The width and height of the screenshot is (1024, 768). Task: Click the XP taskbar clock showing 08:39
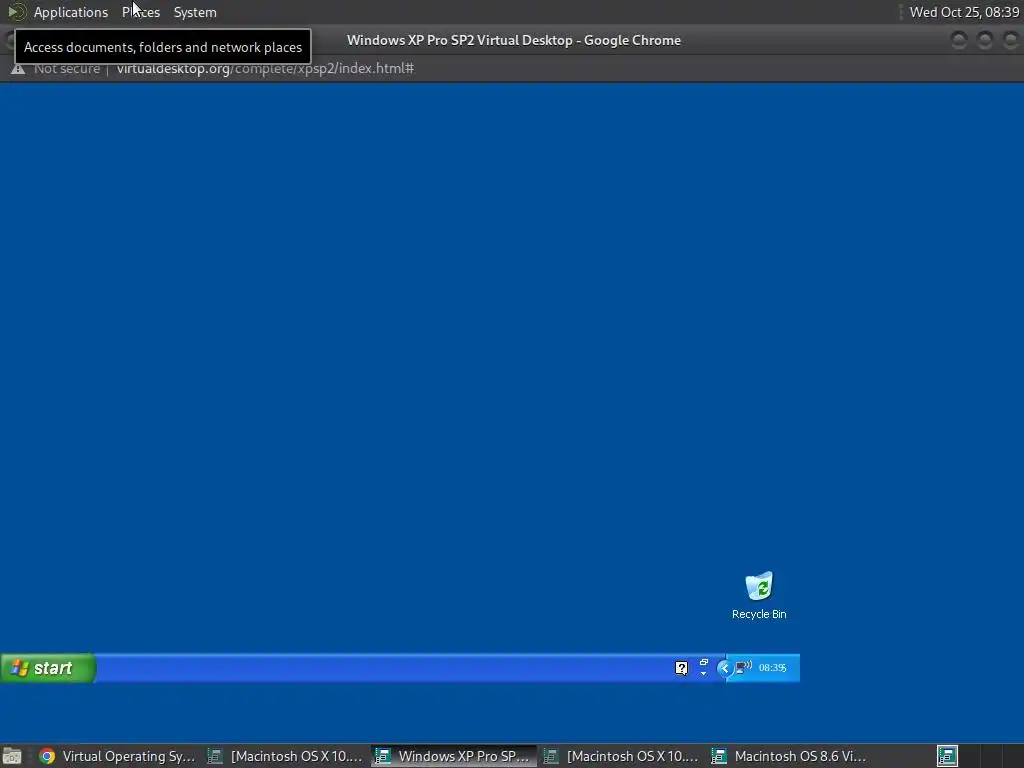773,667
